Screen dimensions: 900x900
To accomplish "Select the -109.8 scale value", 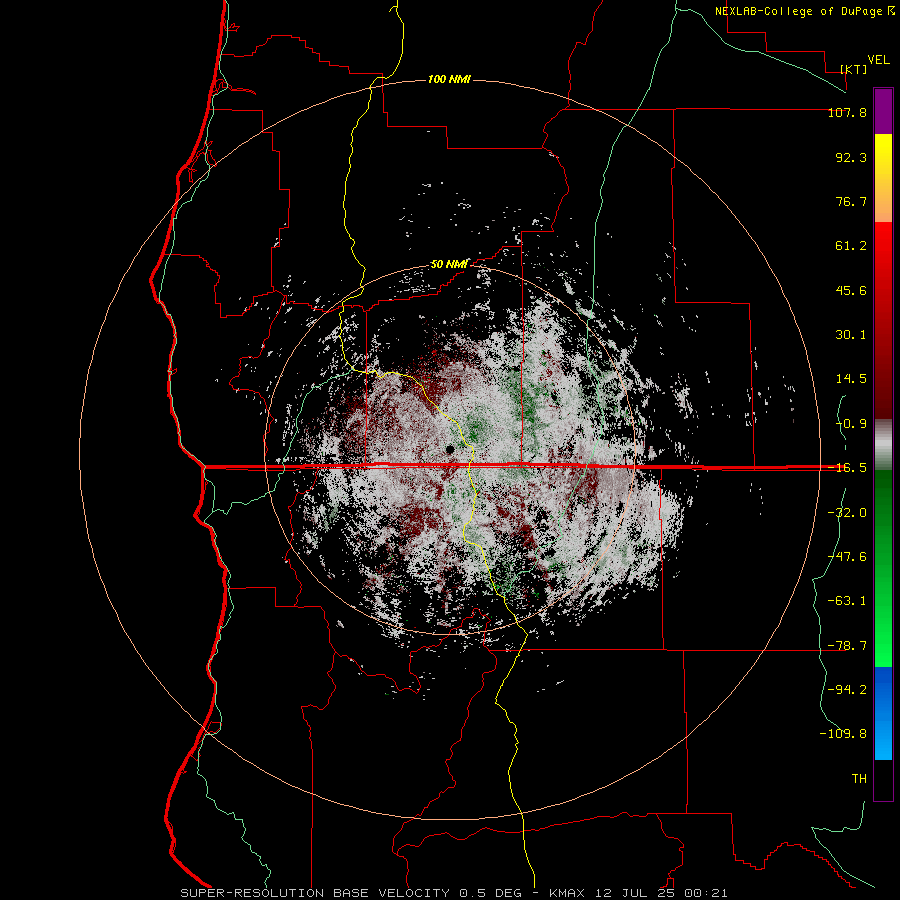I will tap(843, 734).
